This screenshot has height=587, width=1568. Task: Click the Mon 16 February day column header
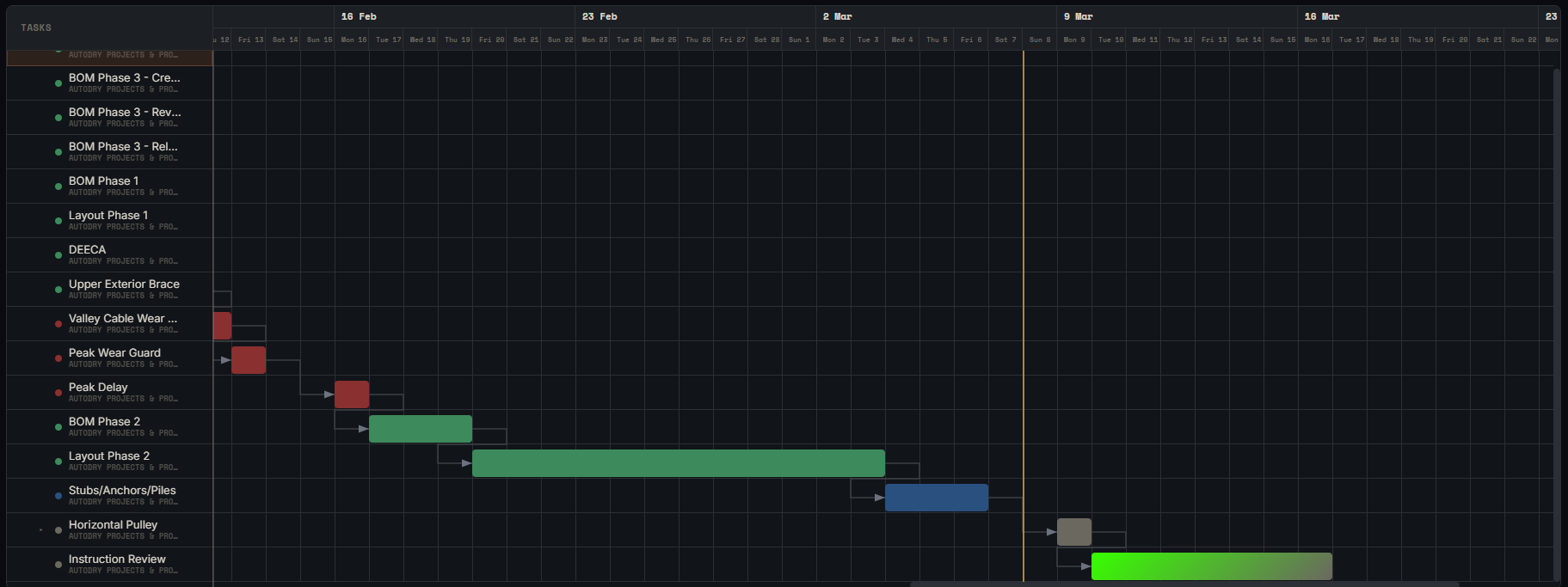353,40
